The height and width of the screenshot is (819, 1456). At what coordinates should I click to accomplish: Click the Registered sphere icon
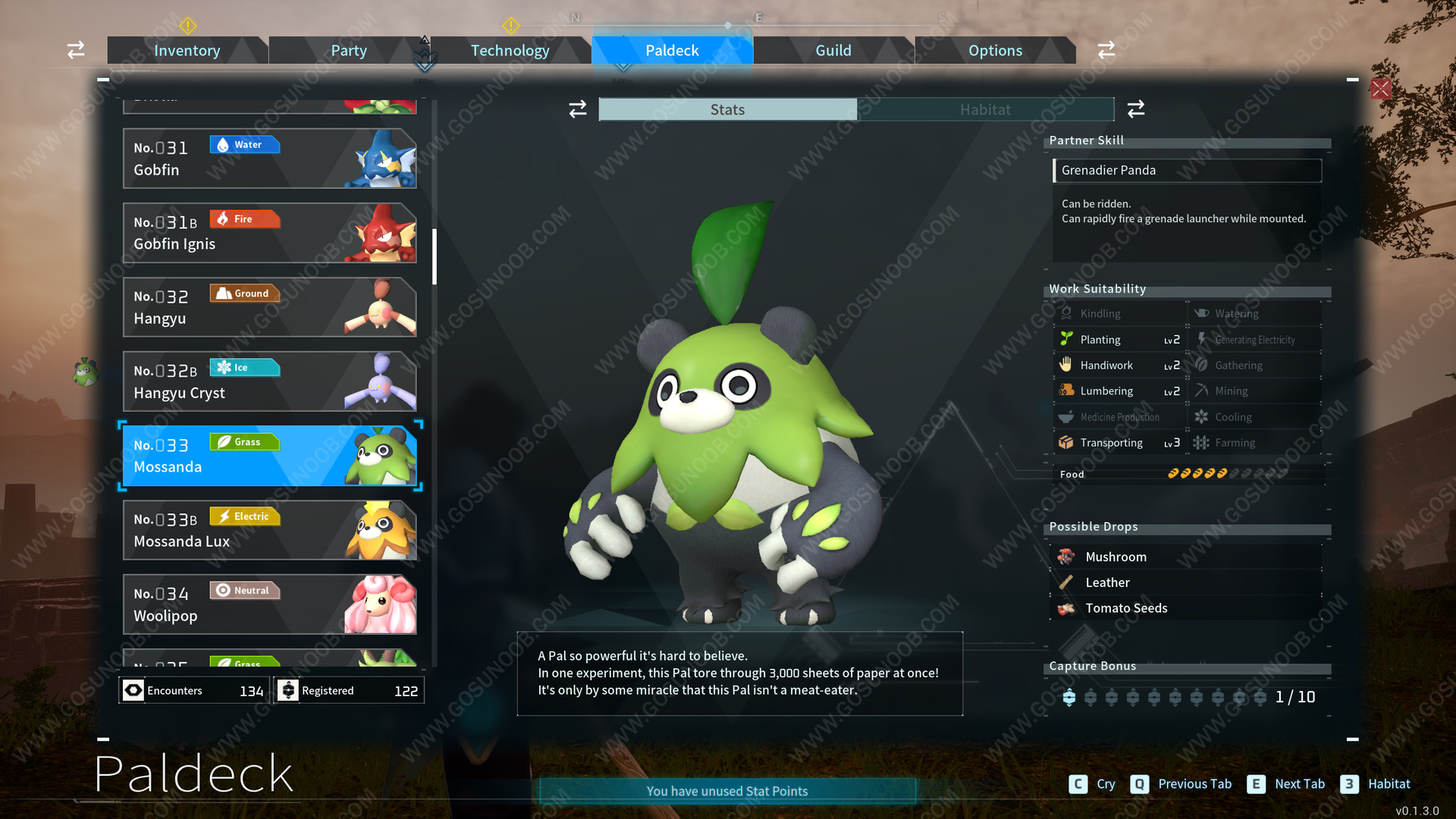click(x=288, y=690)
